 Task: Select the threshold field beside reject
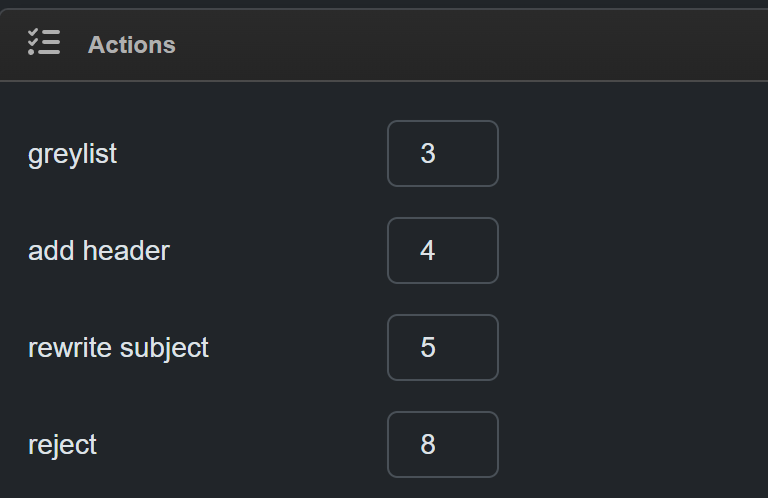point(442,445)
